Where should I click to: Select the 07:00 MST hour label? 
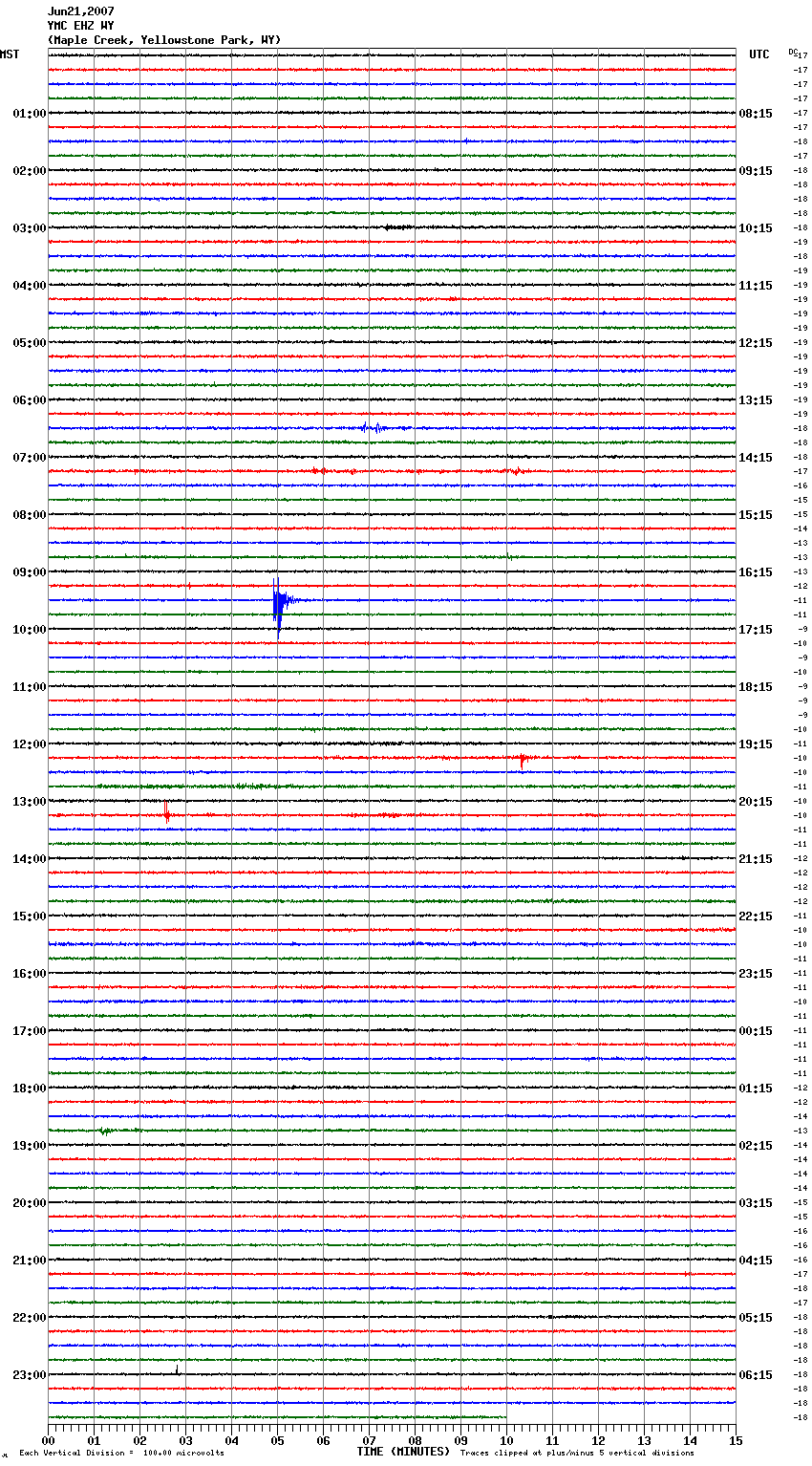point(30,458)
